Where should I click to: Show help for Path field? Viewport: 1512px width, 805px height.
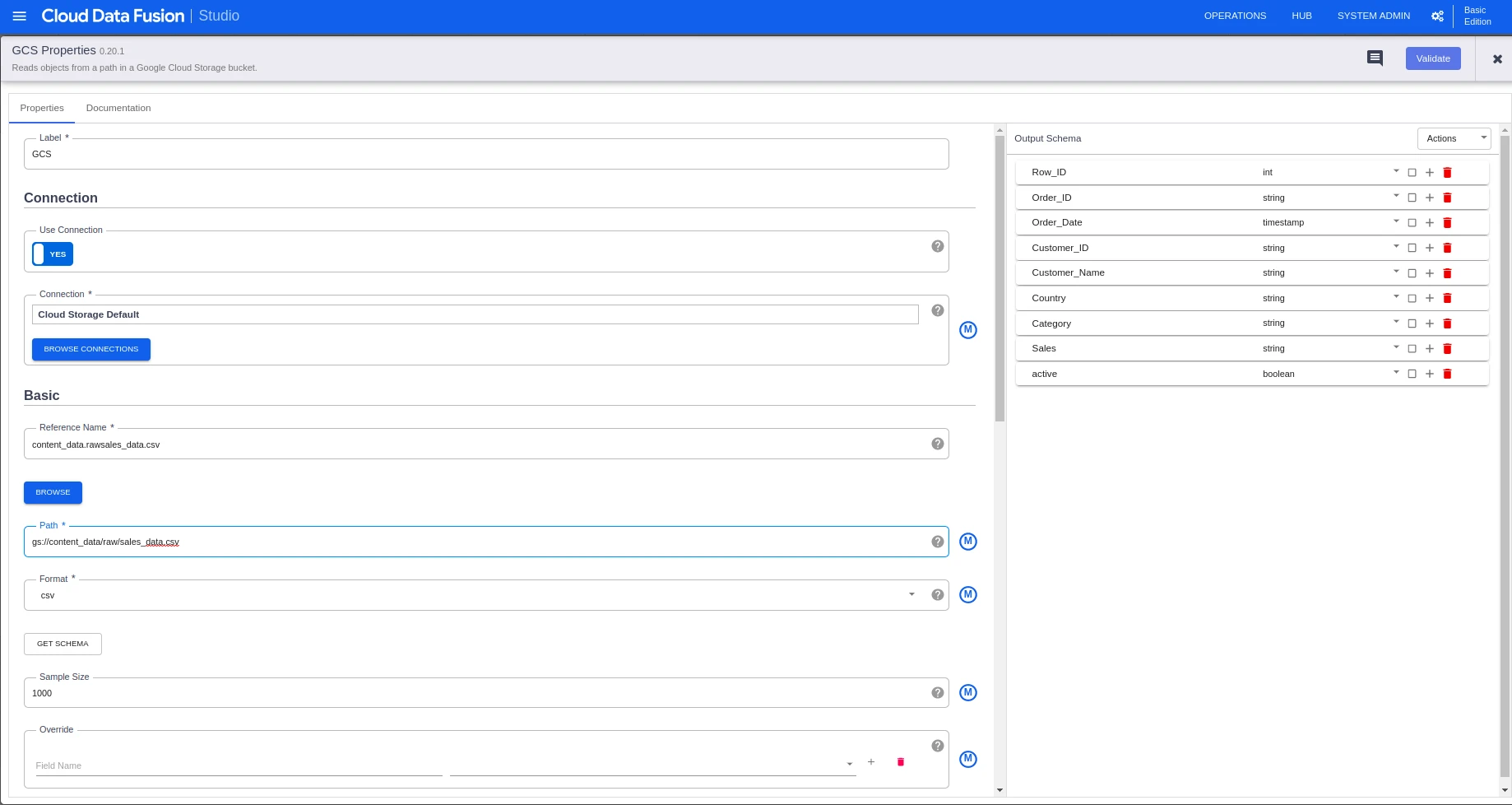click(x=937, y=542)
